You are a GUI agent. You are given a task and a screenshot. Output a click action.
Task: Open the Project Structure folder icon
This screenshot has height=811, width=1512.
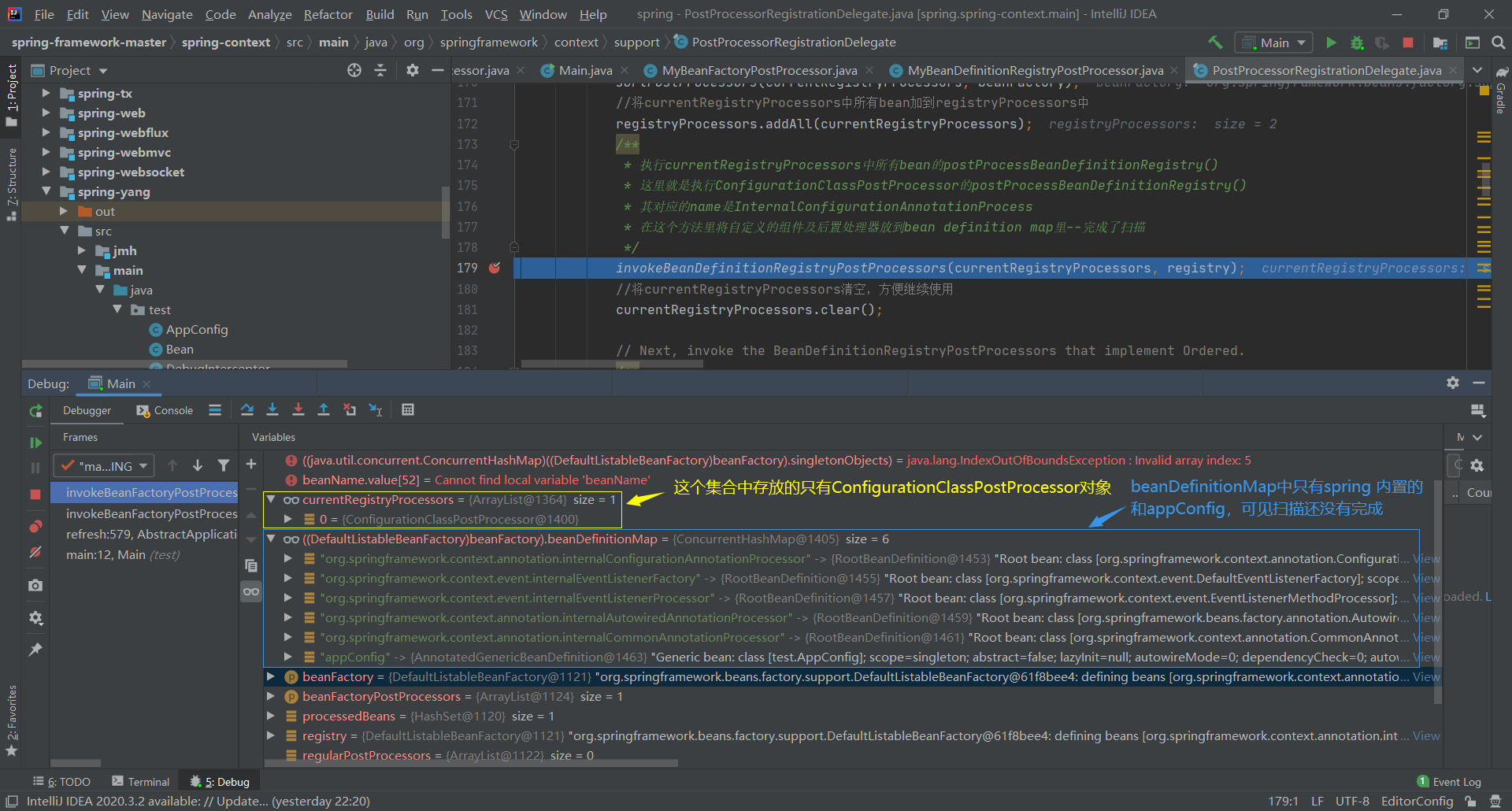1440,43
